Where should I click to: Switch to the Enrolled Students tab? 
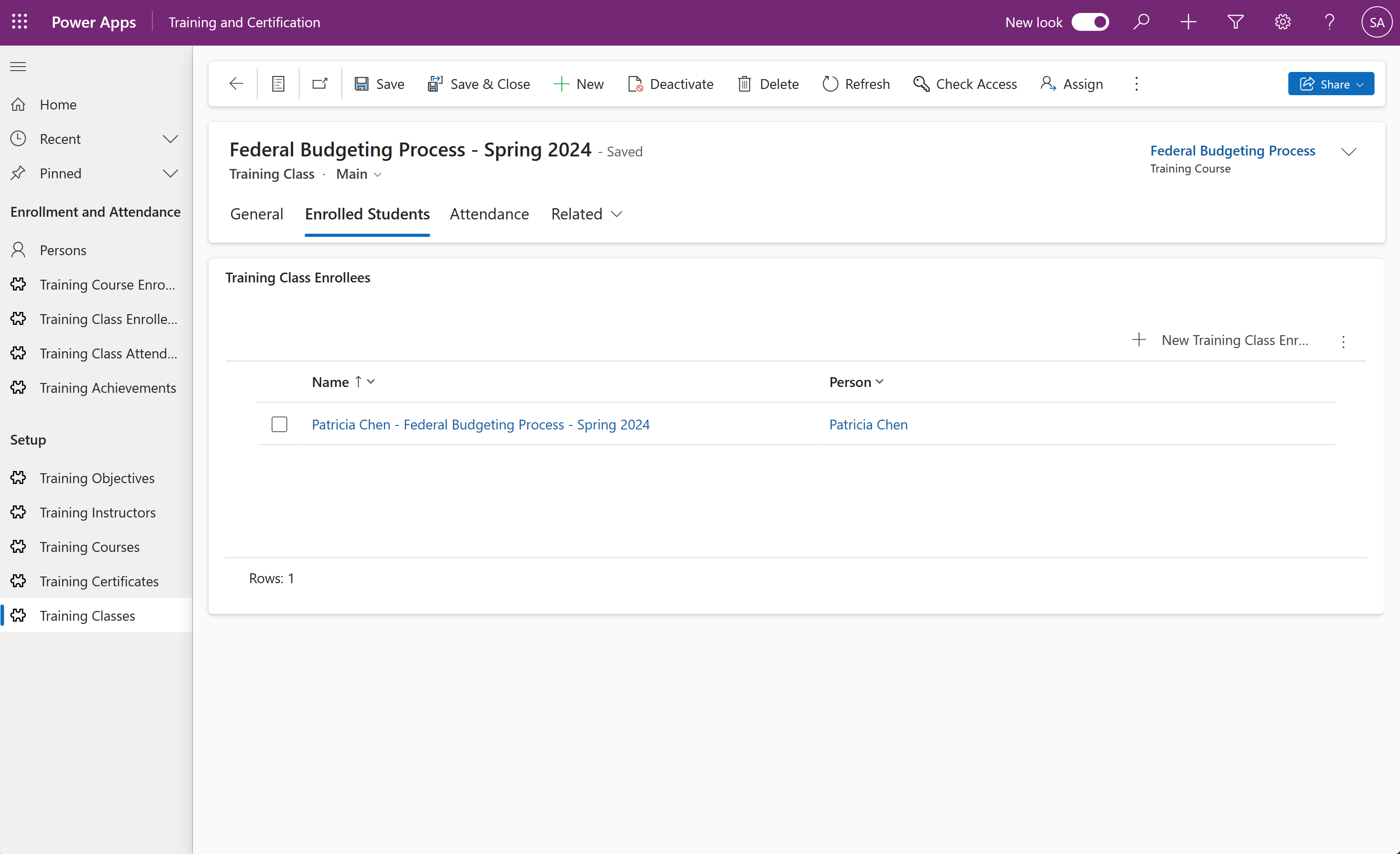pos(367,215)
